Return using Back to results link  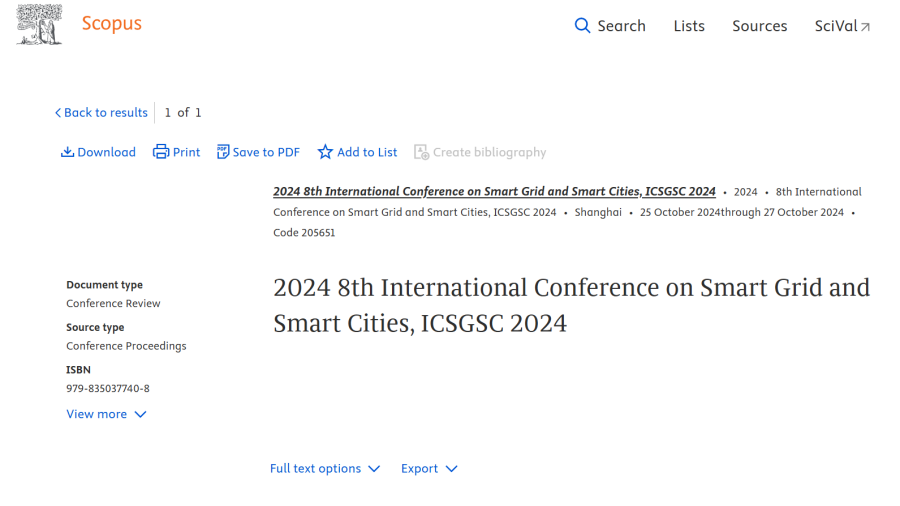pyautogui.click(x=105, y=113)
